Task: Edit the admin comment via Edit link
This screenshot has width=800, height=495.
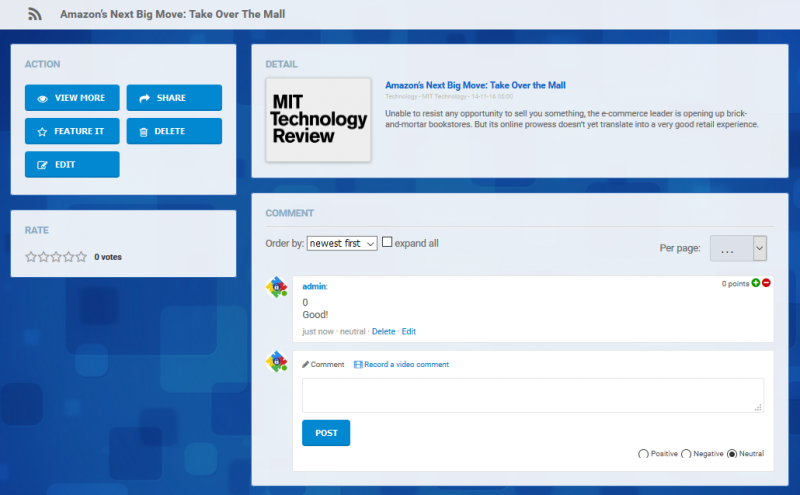Action: click(409, 331)
